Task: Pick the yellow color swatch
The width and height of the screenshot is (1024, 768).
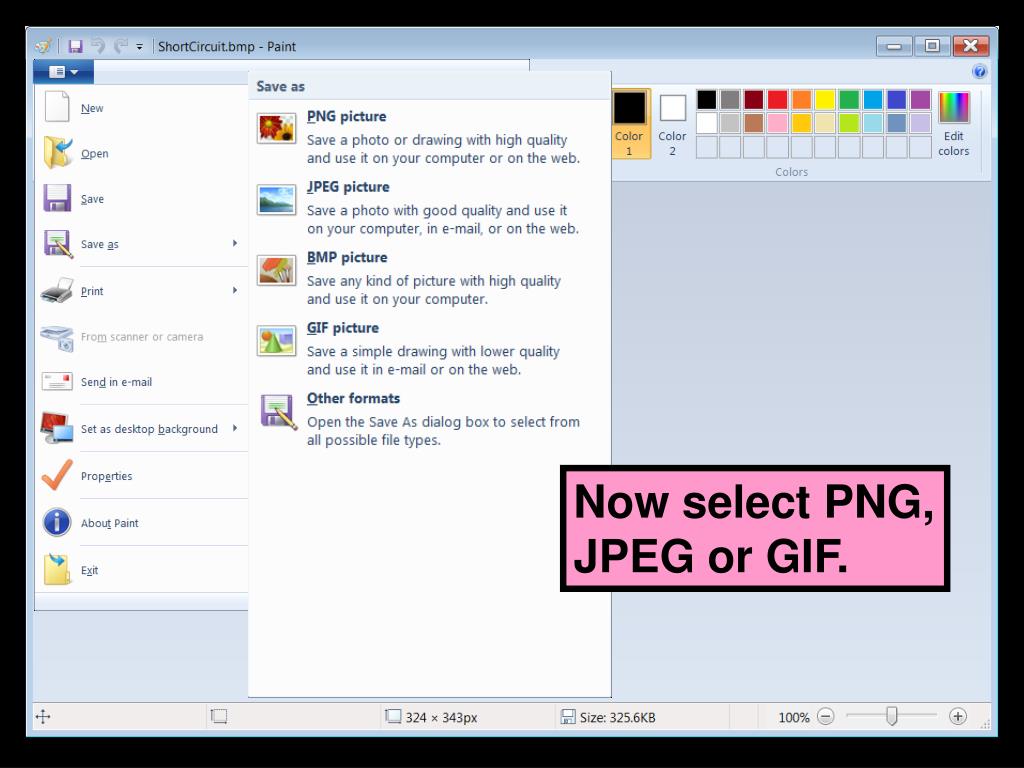Action: 825,99
